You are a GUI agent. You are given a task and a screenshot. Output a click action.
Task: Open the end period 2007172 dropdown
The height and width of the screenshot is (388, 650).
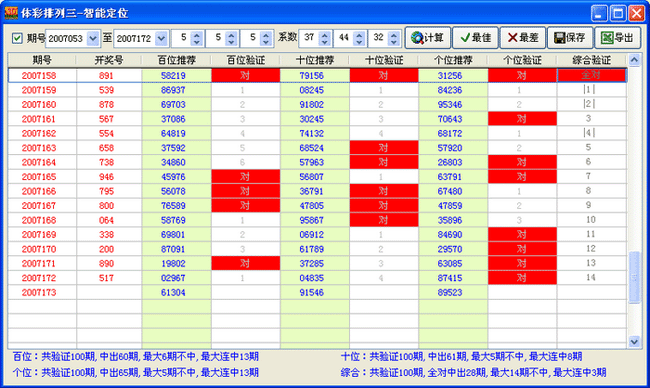coord(161,39)
